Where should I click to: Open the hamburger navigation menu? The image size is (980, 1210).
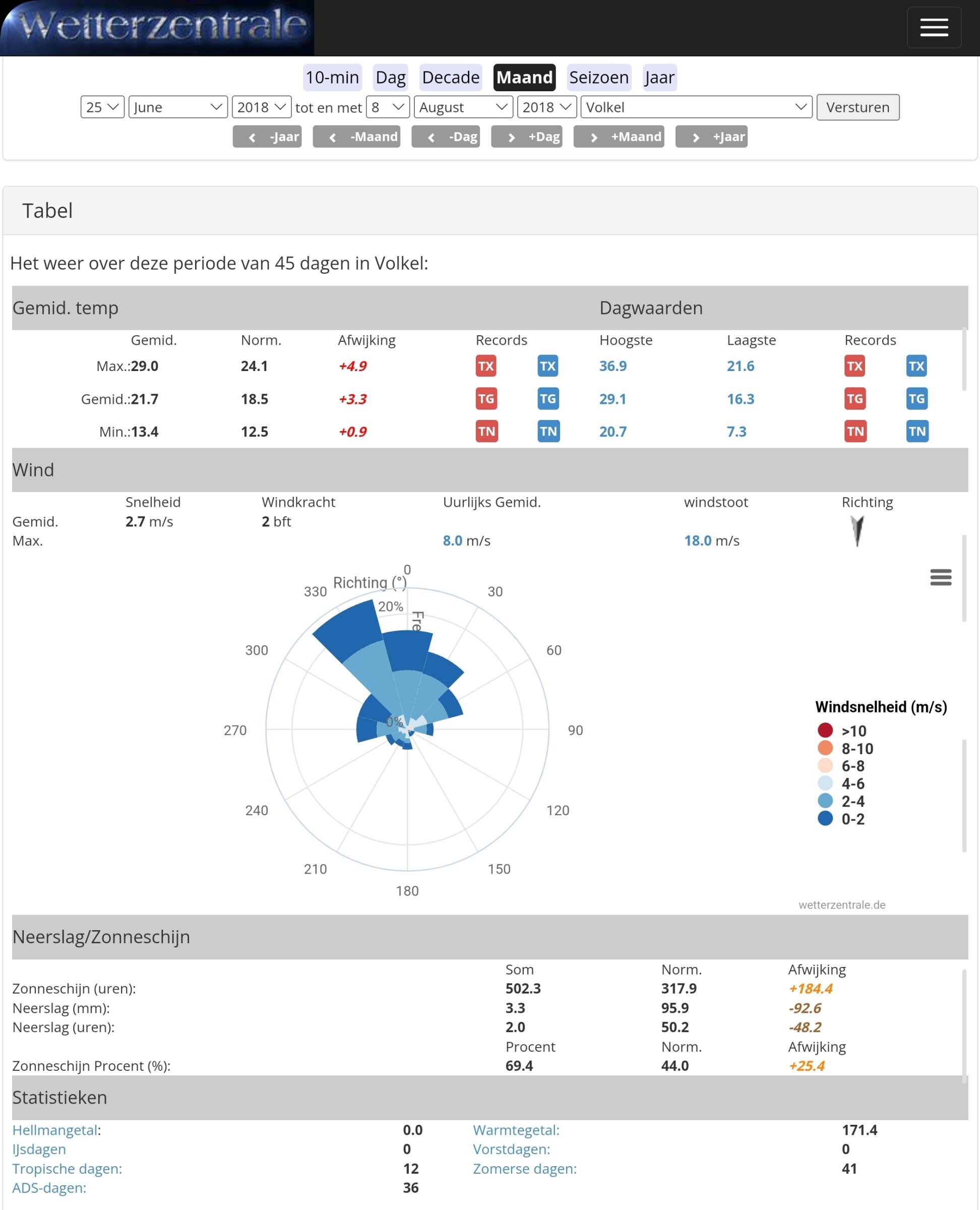[934, 27]
